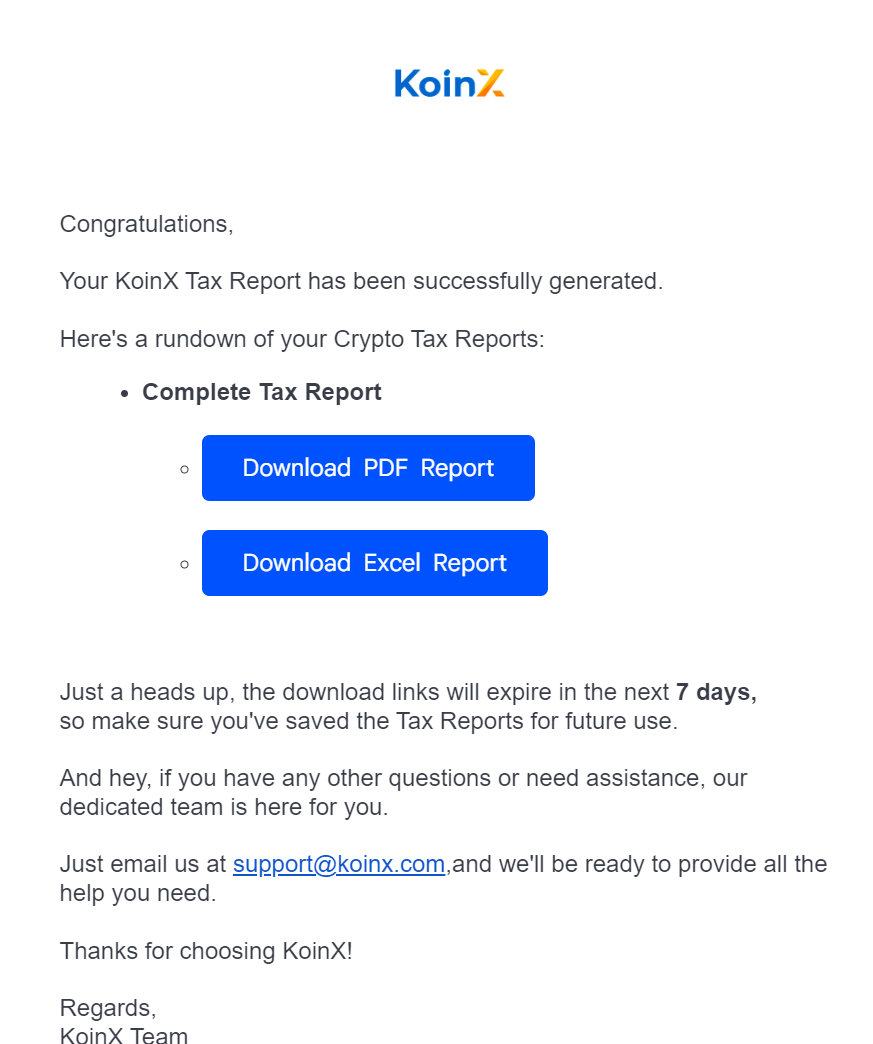The height and width of the screenshot is (1044, 873).
Task: Click the "successfully generated" confirmation sentence
Action: 361,281
